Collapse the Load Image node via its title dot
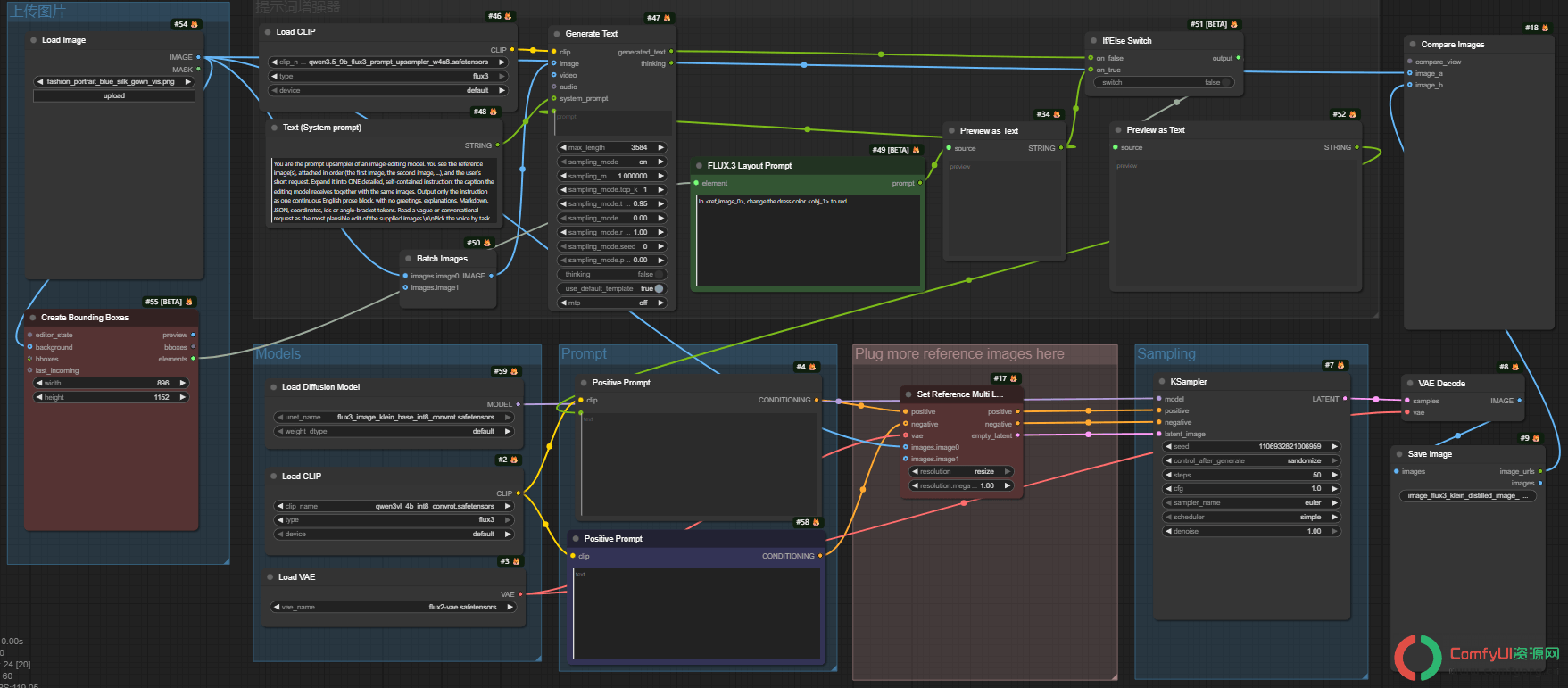 point(33,40)
